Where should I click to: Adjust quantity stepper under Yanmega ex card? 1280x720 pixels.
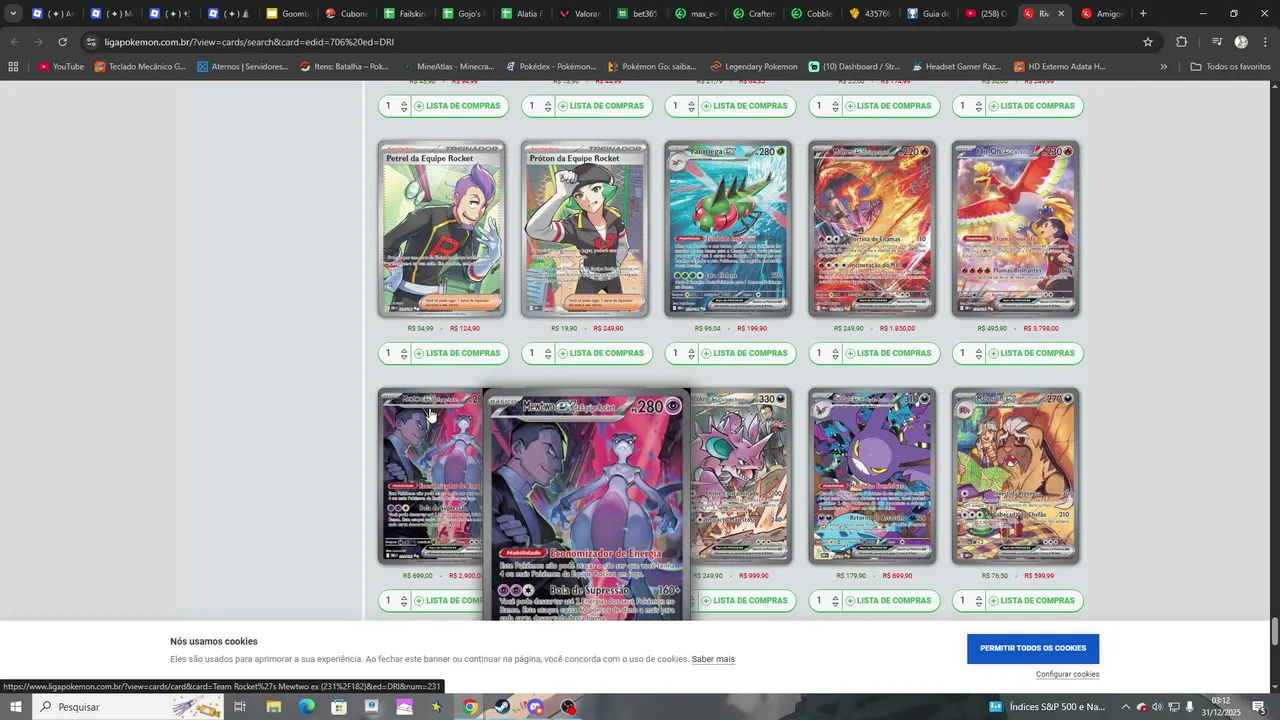(x=691, y=353)
